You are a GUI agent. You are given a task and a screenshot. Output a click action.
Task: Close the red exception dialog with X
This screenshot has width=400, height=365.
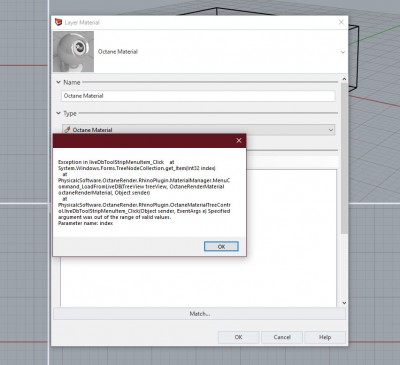(239, 140)
